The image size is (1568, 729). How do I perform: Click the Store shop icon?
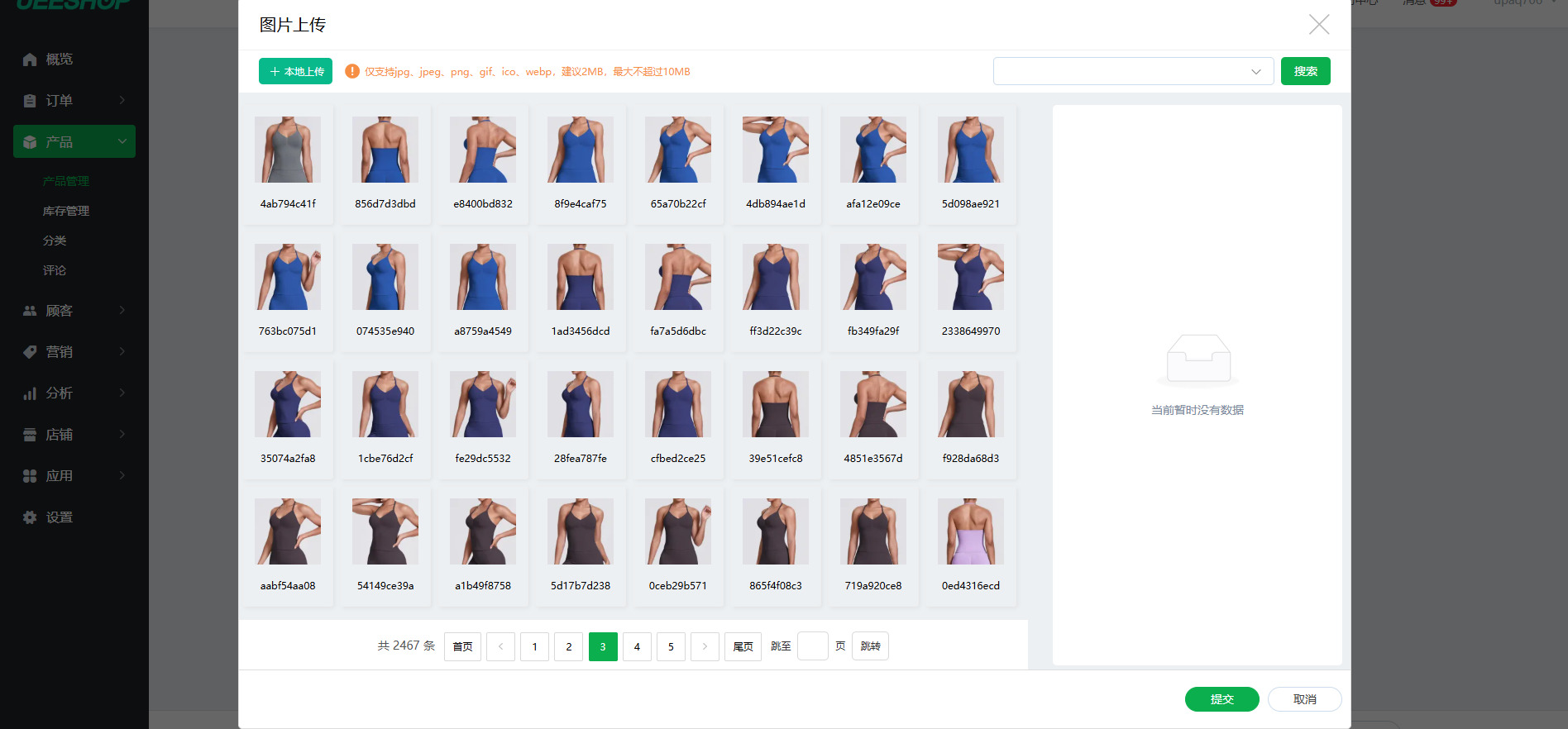click(x=30, y=435)
